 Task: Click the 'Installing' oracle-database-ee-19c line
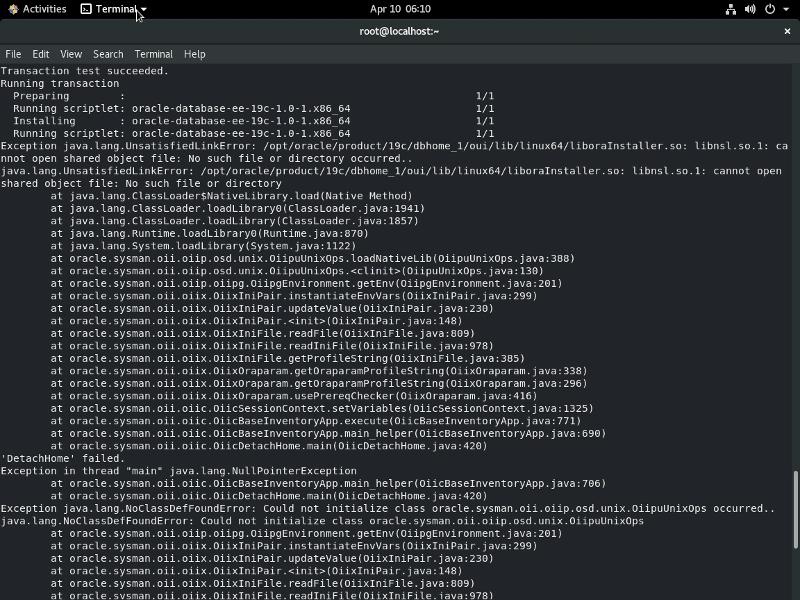(x=254, y=121)
